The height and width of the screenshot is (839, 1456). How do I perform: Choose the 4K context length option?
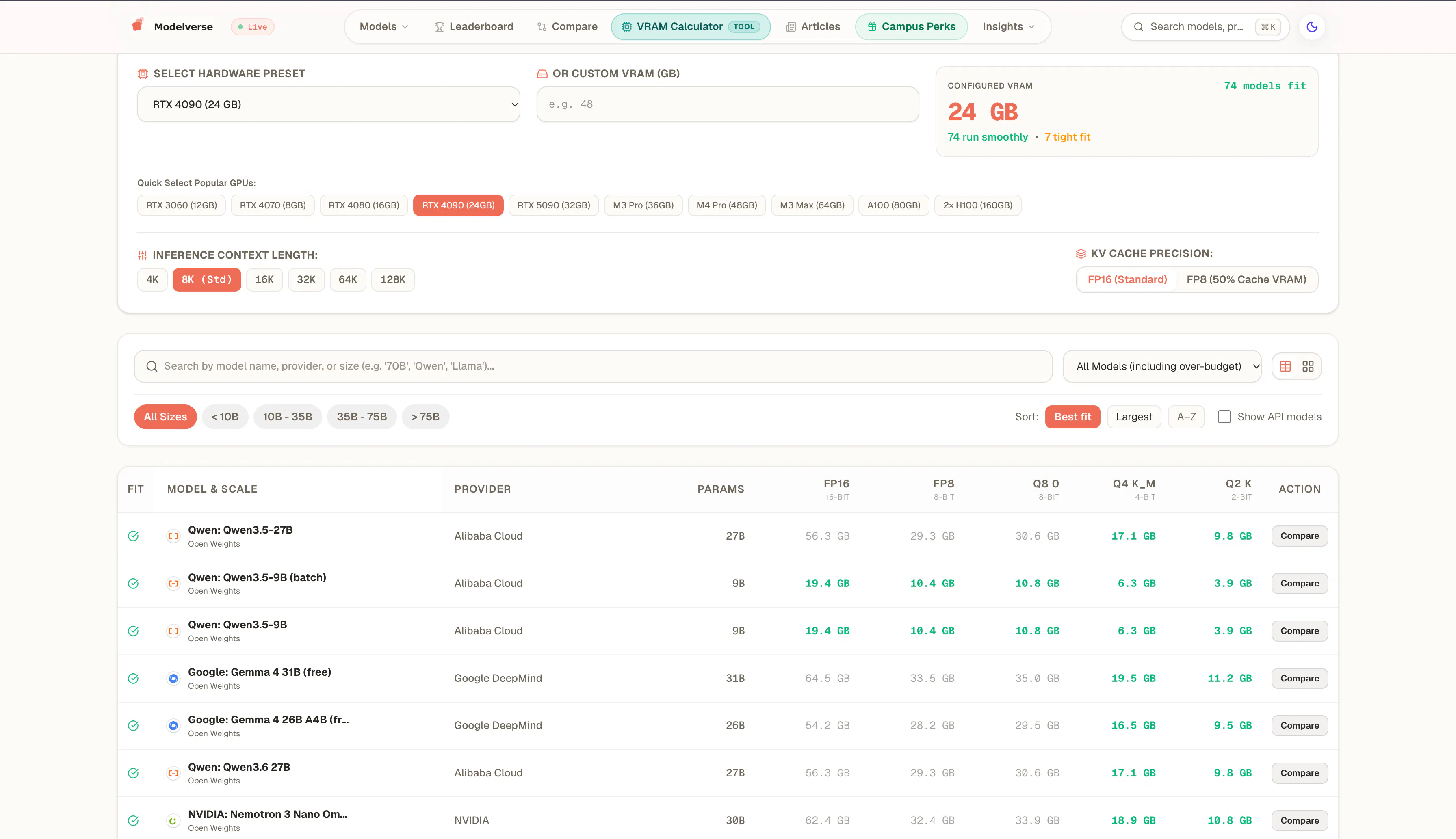pyautogui.click(x=152, y=279)
